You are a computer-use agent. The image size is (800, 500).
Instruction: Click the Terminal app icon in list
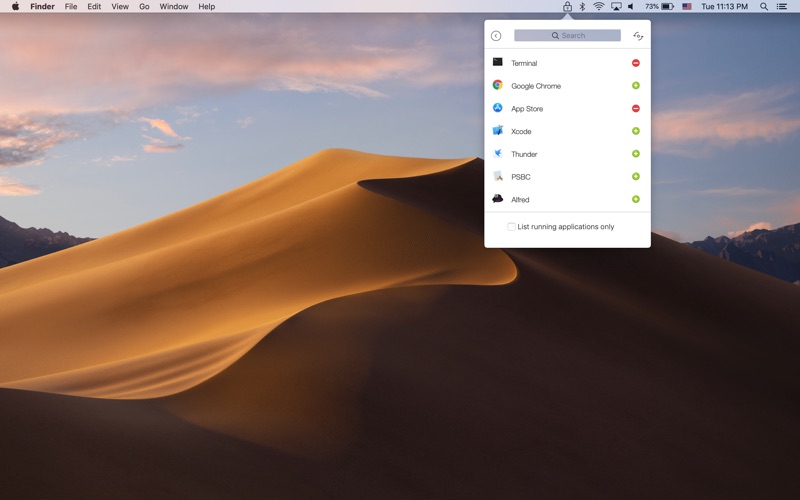pos(497,62)
